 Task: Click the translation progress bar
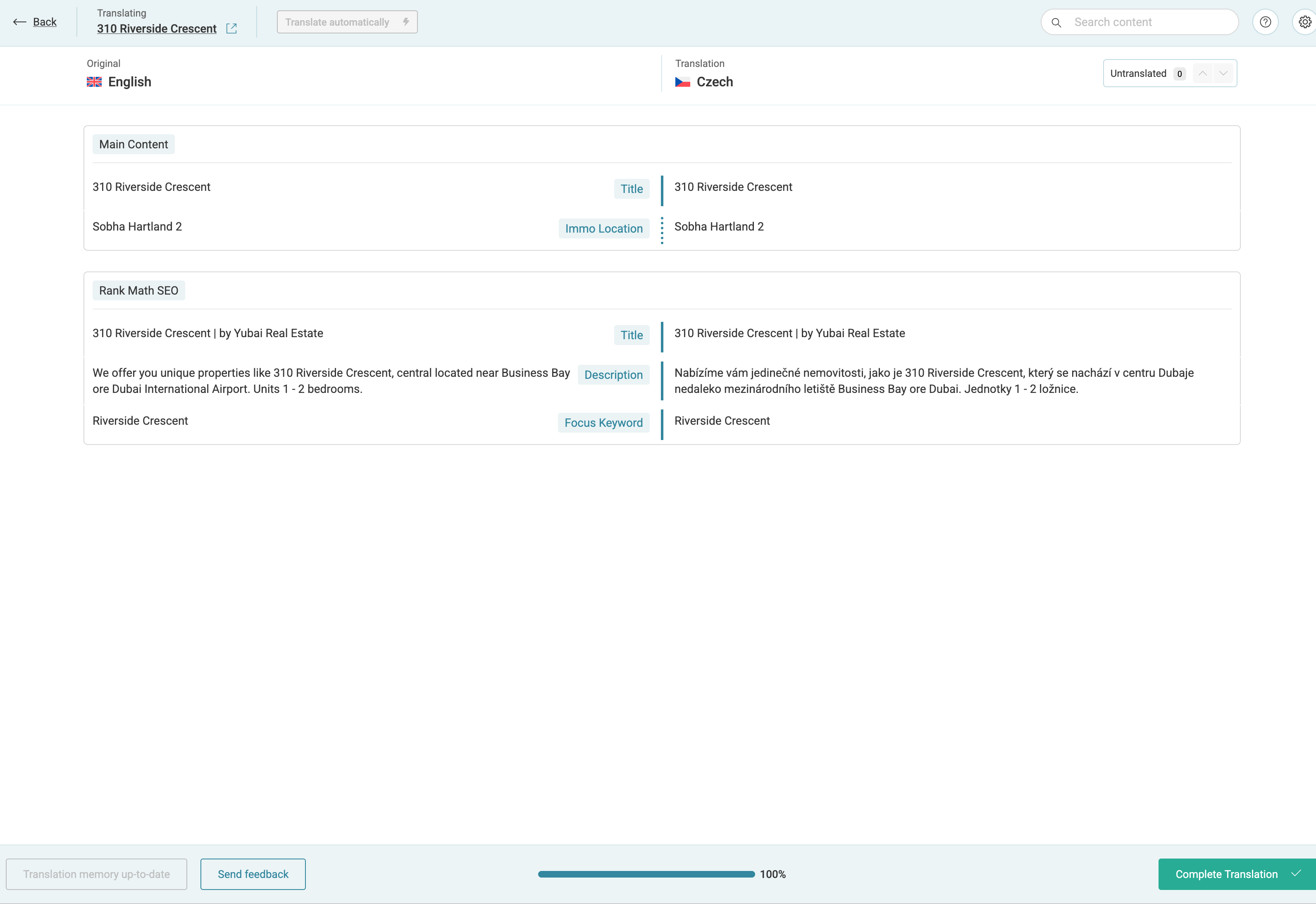pyautogui.click(x=646, y=874)
